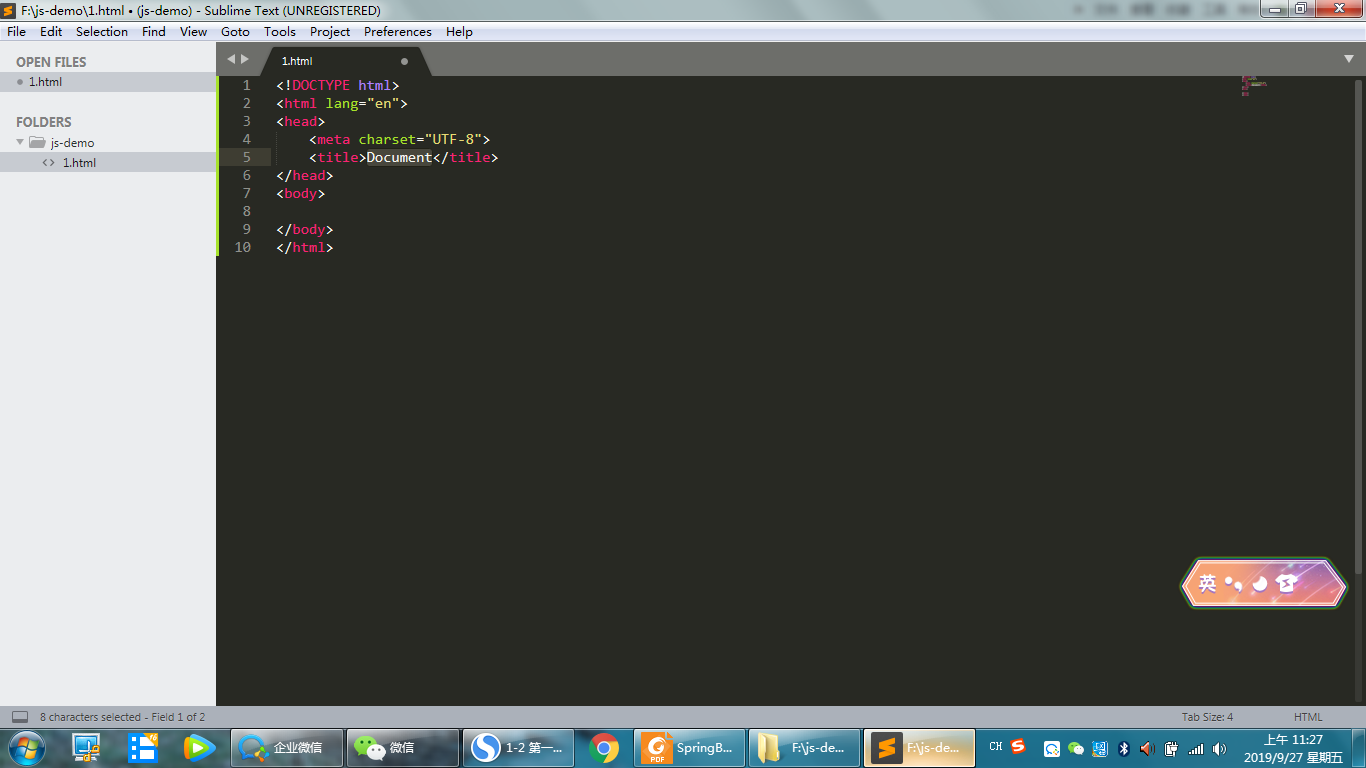Open the Tools menu
The width and height of the screenshot is (1366, 768).
[280, 32]
